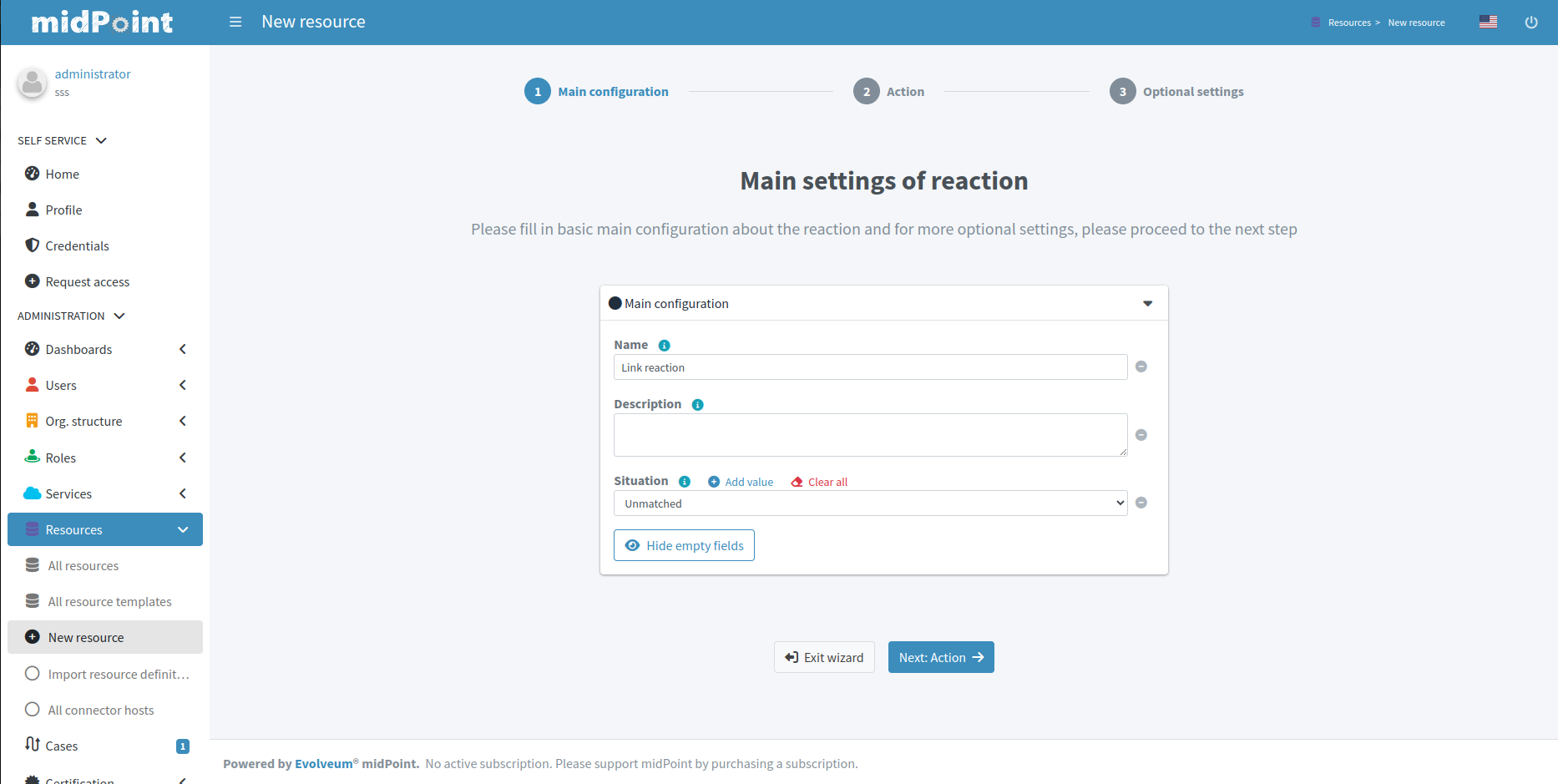The image size is (1558, 784).
Task: Open All resources in the sidebar
Action: 83,566
